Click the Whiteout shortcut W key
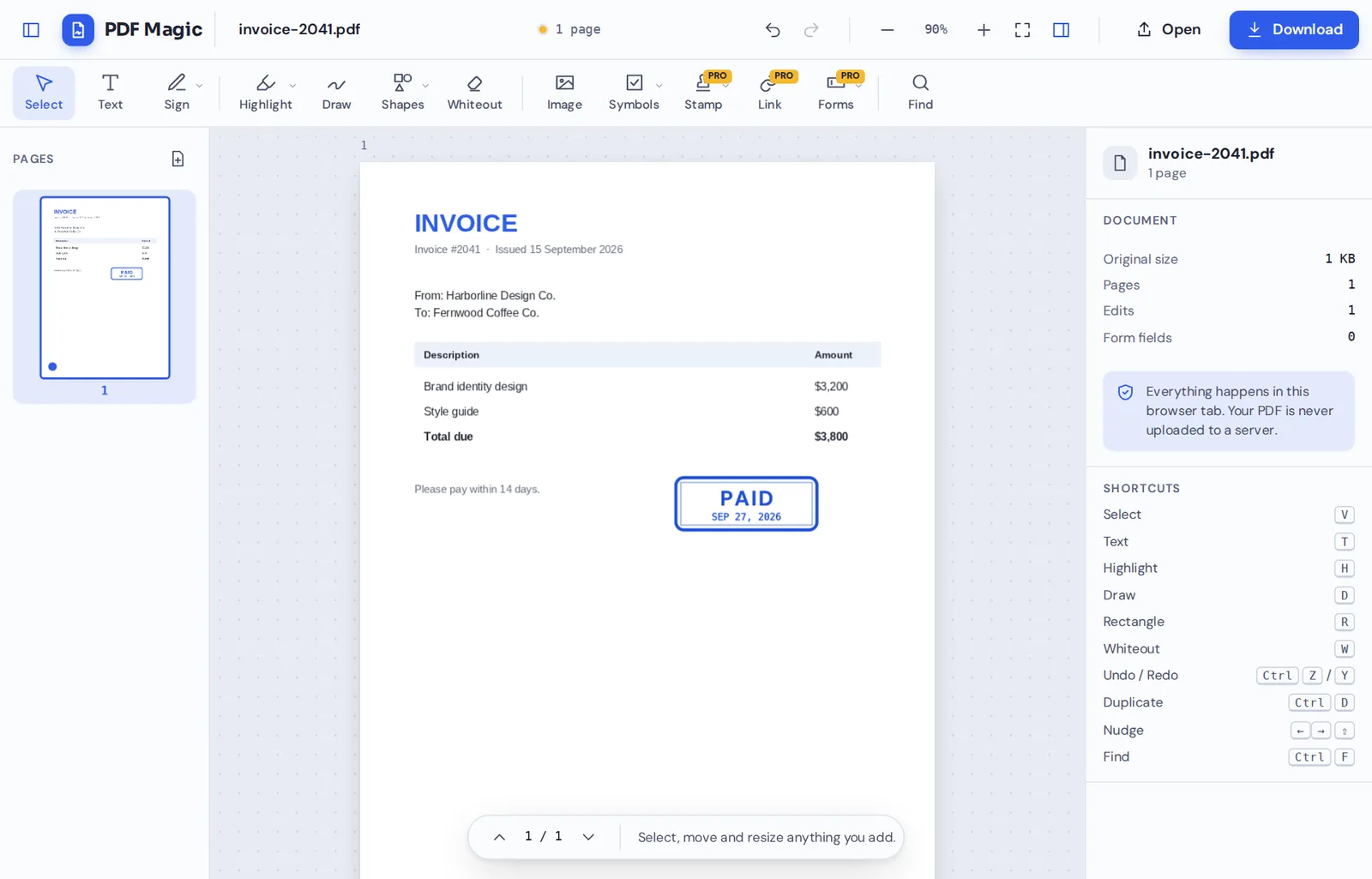Image resolution: width=1372 pixels, height=879 pixels. coord(1344,649)
